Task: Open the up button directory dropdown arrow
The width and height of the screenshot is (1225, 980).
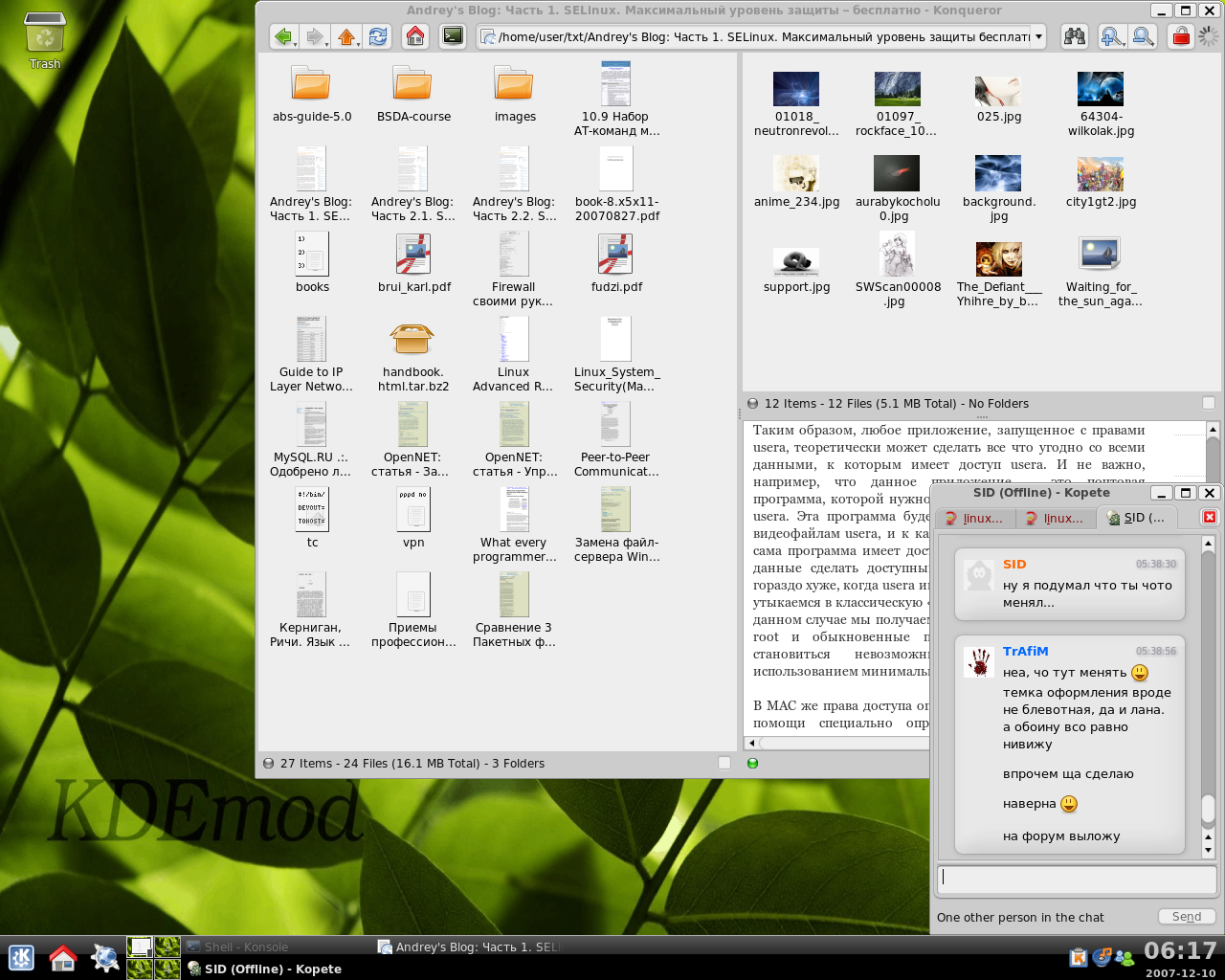Action: click(x=359, y=43)
